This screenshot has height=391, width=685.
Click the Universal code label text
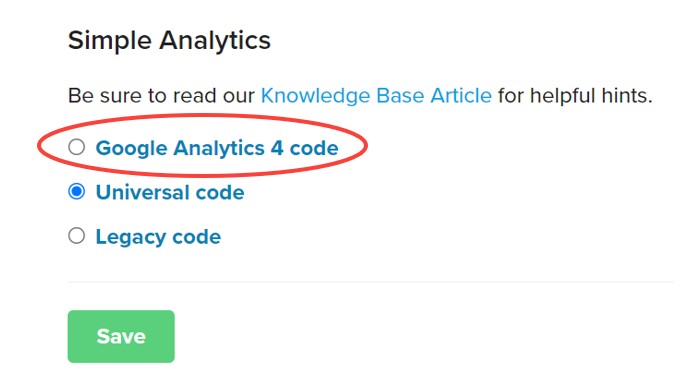click(170, 192)
